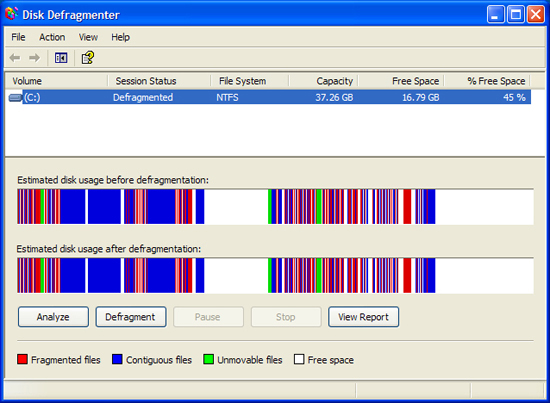Viewport: 550px width, 403px height.
Task: Select the (C:) volume name
Action: [32, 98]
